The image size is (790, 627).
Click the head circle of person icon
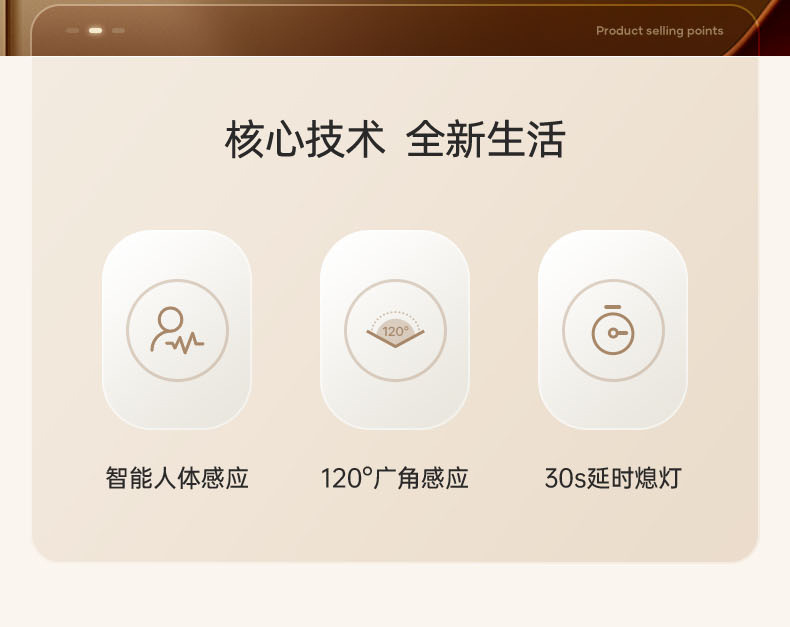[x=170, y=319]
